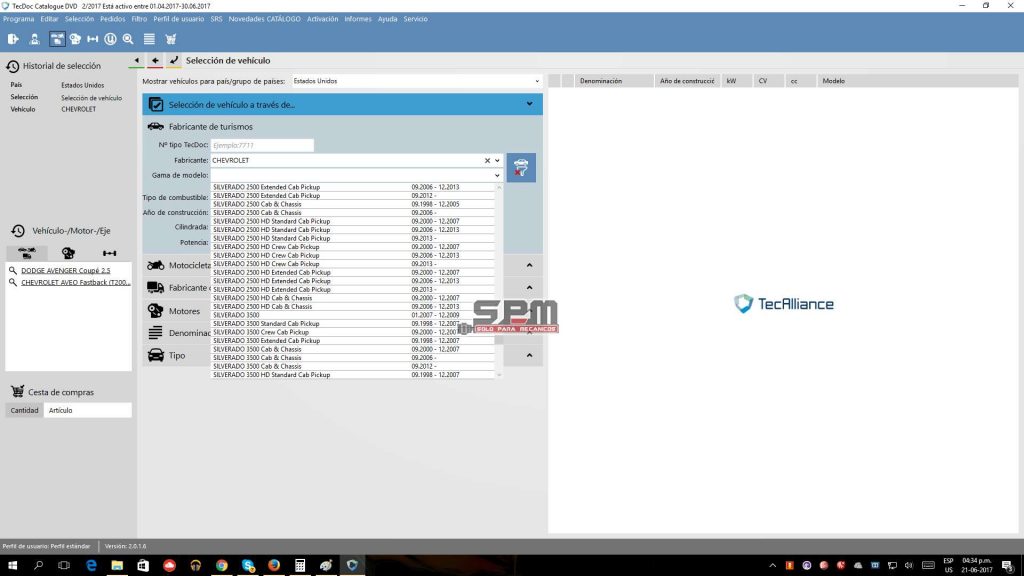This screenshot has height=576, width=1024.
Task: Open the shopping cart toolbar icon
Action: pos(171,39)
